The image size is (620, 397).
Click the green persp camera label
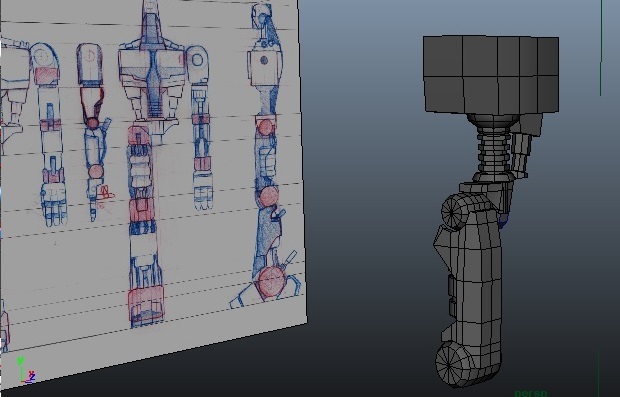[531, 393]
